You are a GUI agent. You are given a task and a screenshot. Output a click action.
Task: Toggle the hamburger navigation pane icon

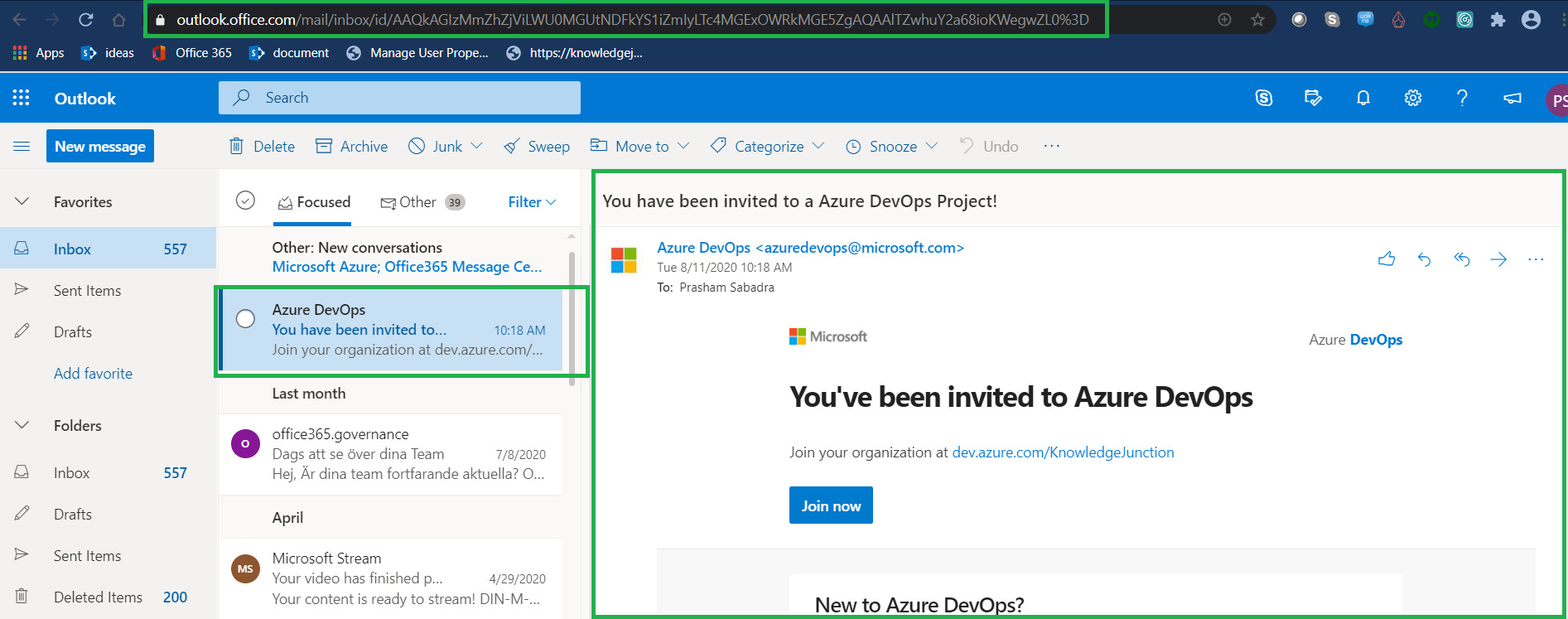(22, 147)
